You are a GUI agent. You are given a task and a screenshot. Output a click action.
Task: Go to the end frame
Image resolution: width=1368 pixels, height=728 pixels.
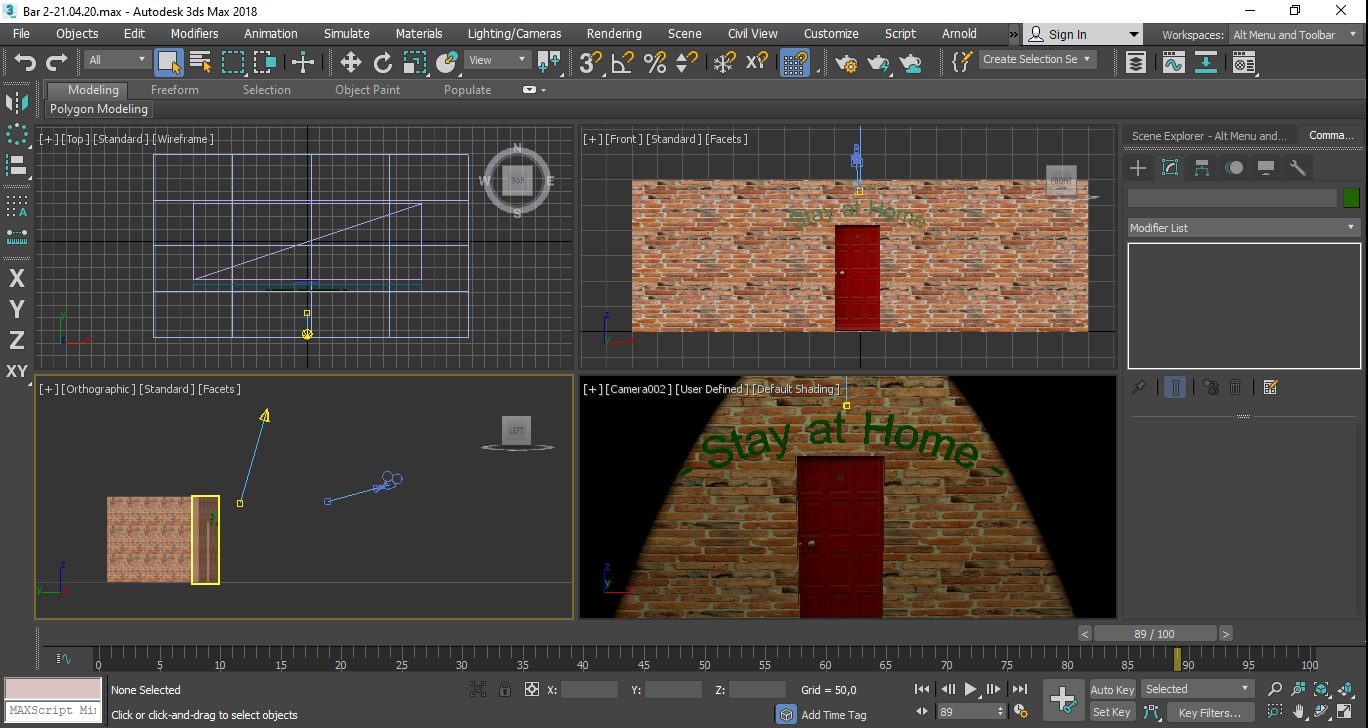pos(1019,689)
